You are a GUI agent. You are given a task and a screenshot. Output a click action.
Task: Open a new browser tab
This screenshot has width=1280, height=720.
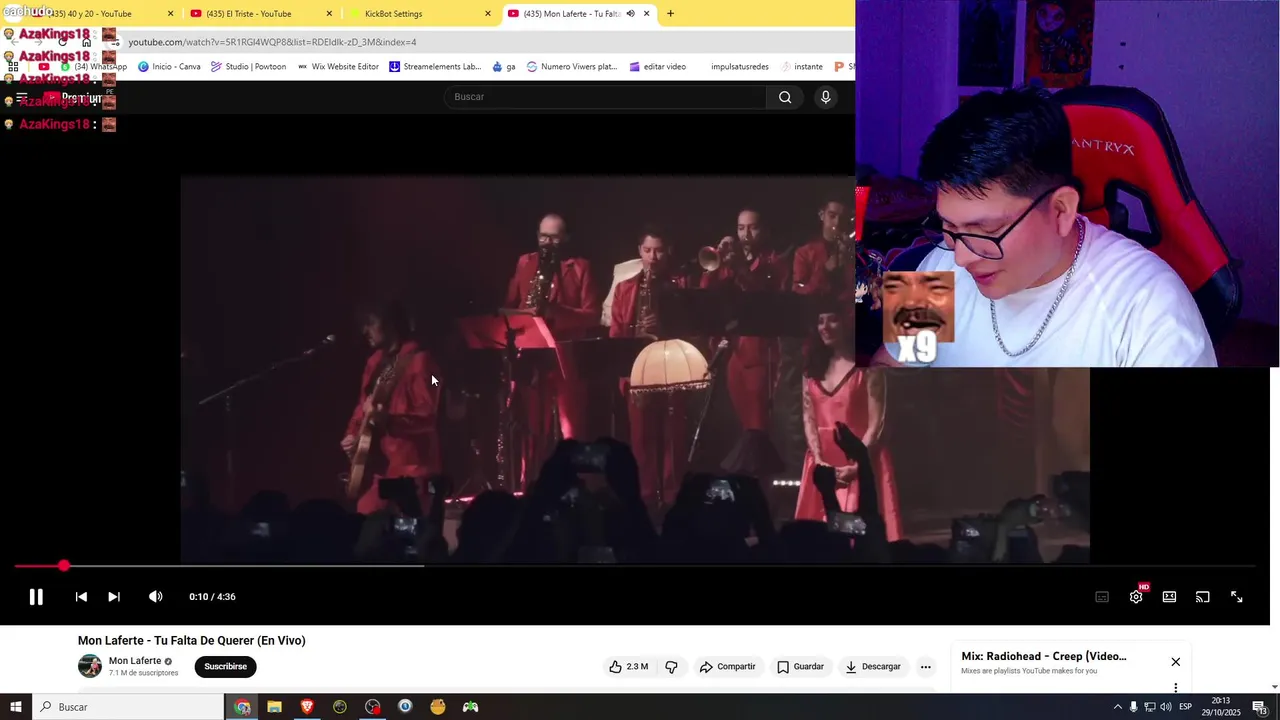pyautogui.click(x=670, y=14)
